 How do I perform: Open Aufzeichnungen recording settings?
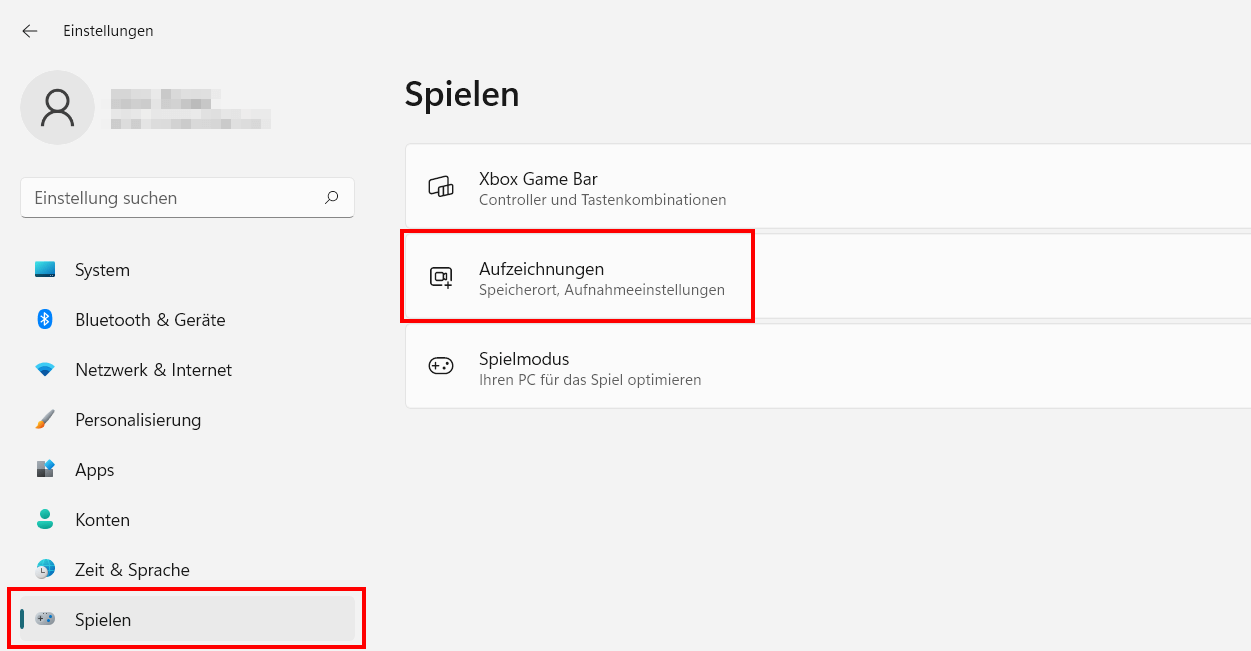(x=828, y=277)
